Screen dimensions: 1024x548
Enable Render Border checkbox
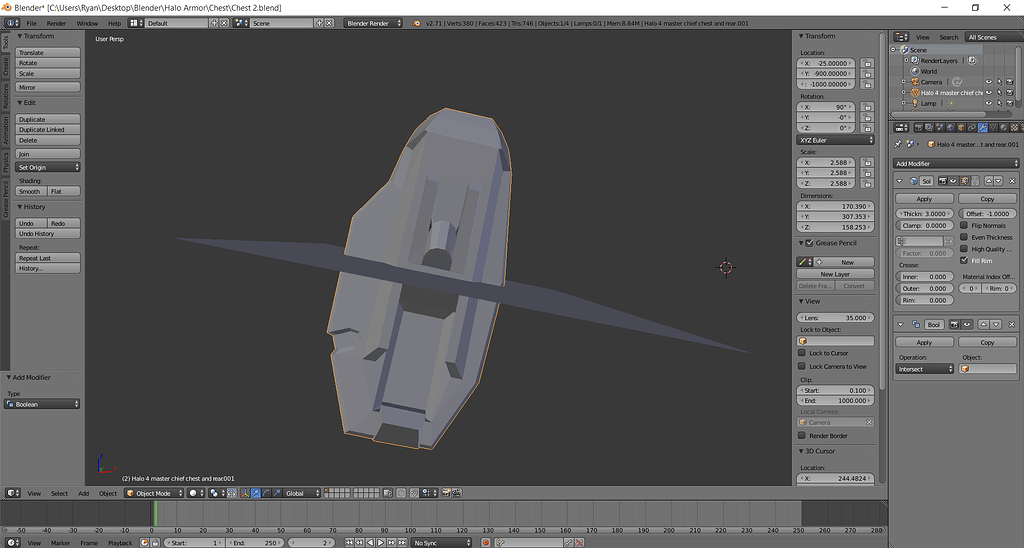pos(802,436)
